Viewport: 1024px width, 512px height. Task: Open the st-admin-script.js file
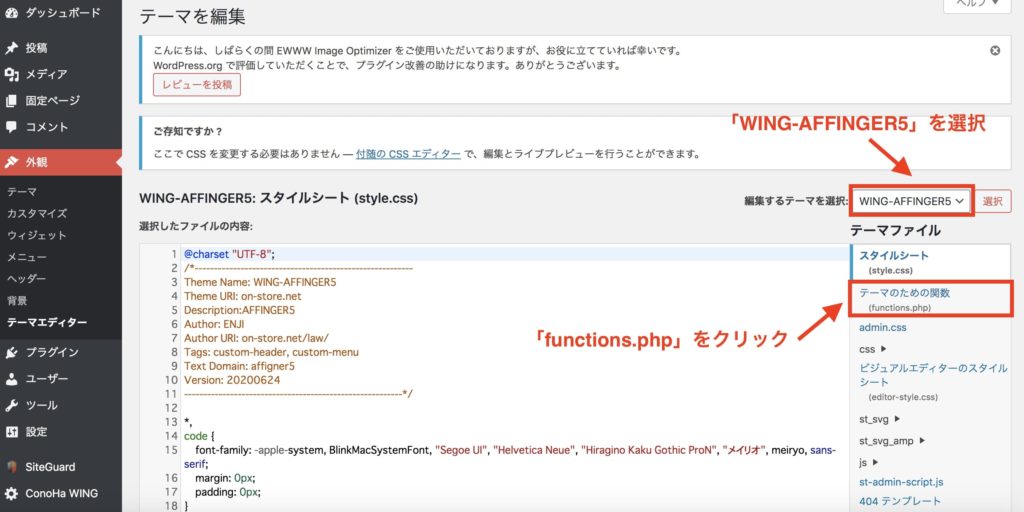pos(901,482)
